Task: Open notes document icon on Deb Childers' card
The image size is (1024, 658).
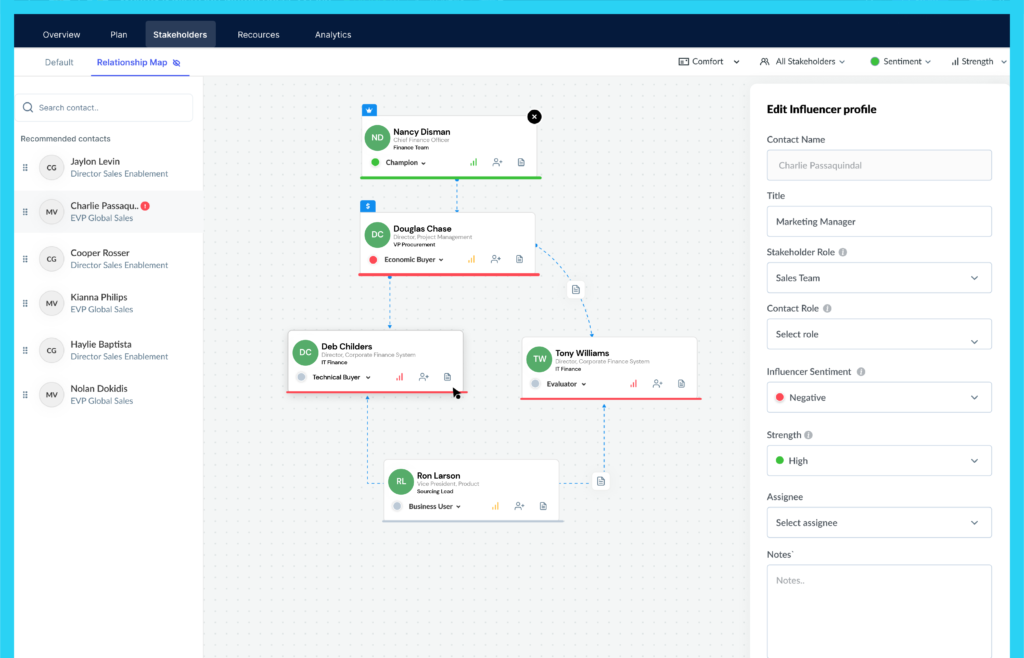Action: point(447,377)
